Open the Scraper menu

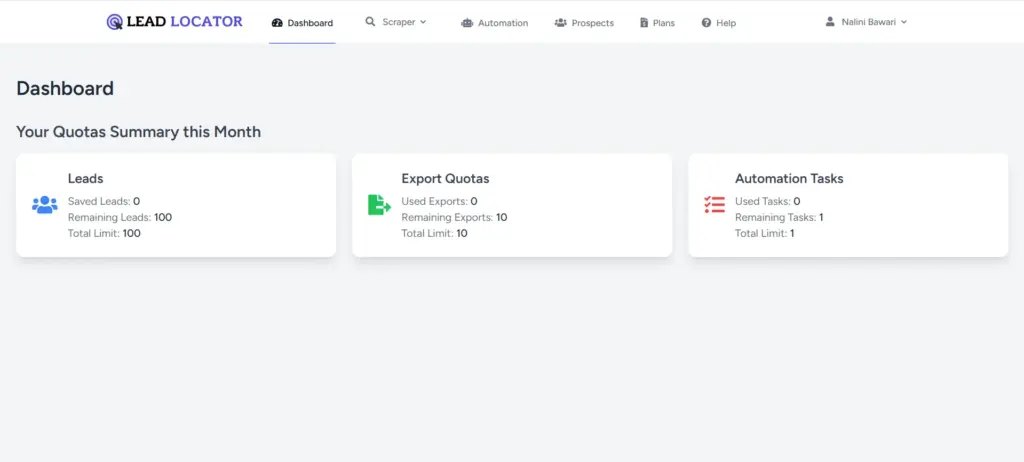396,22
